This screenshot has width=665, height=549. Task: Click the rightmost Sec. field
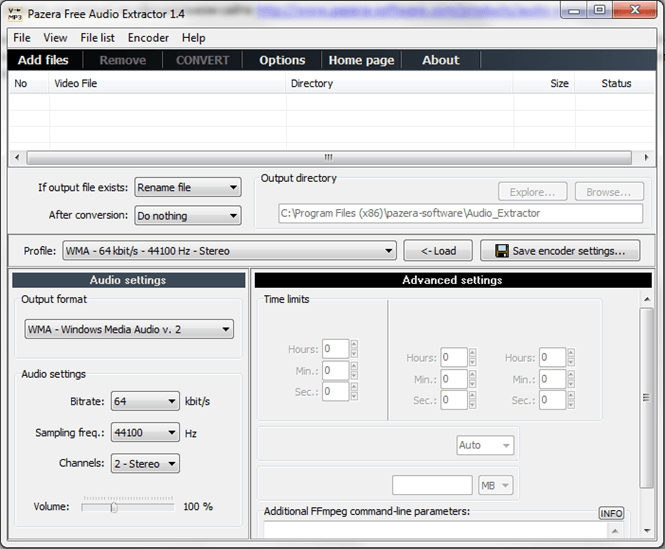click(x=552, y=400)
